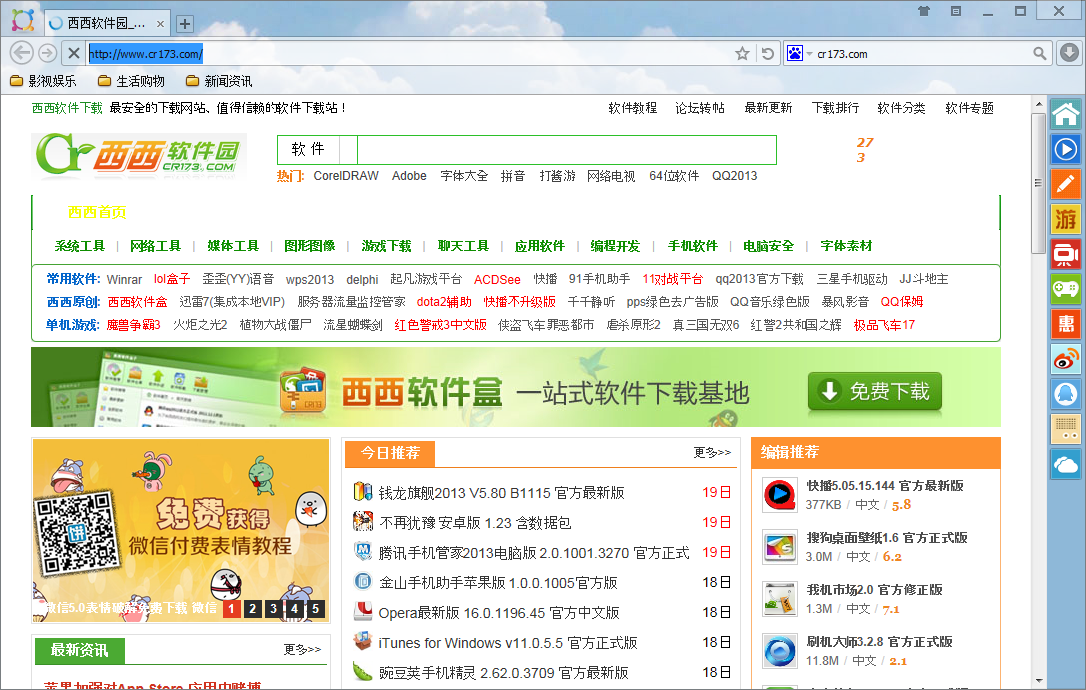The height and width of the screenshot is (690, 1086).
Task: Open the 下载排行 top menu link
Action: [x=835, y=108]
